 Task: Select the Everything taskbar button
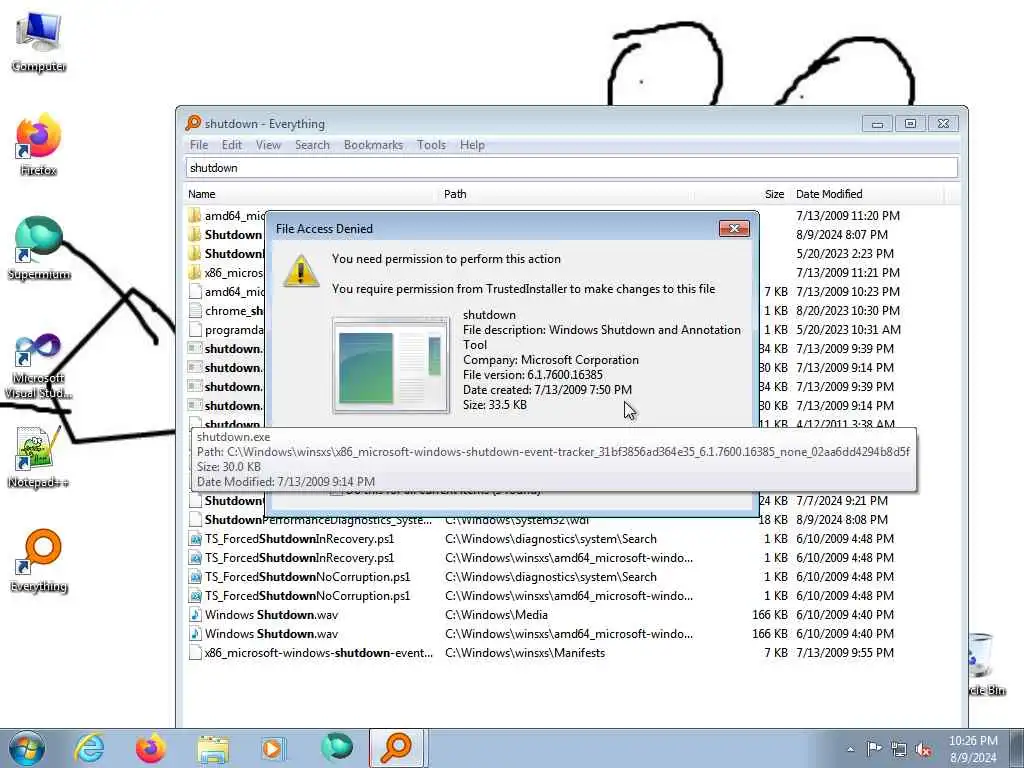tap(398, 748)
